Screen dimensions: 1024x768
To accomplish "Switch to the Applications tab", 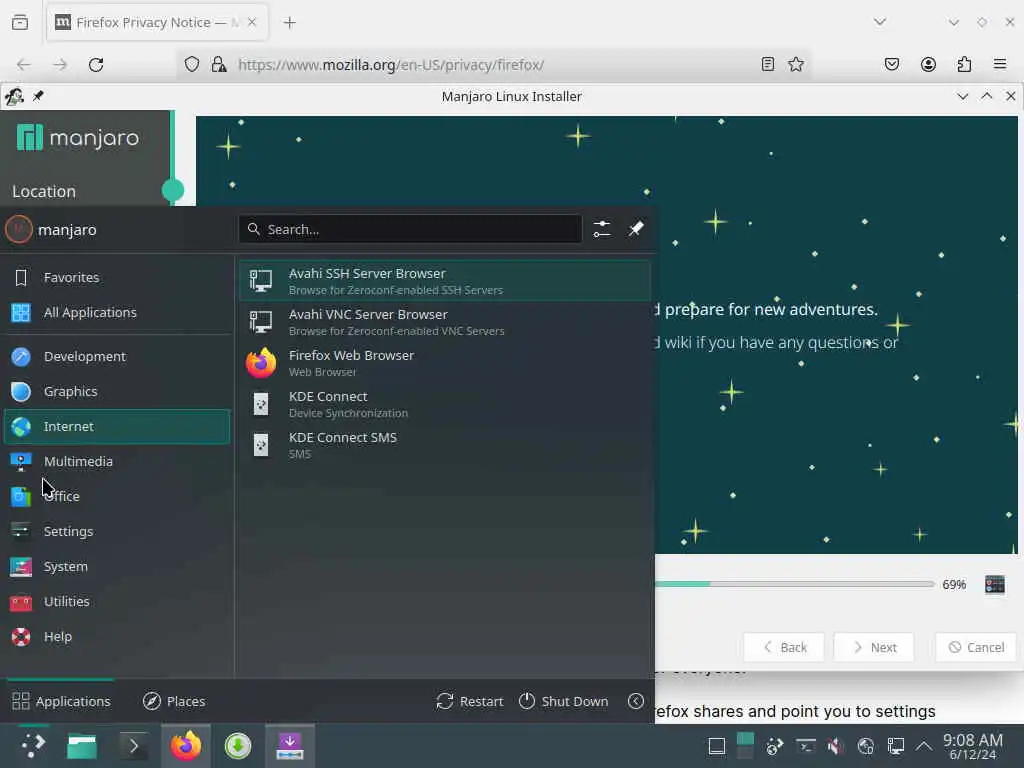I will pos(61,701).
